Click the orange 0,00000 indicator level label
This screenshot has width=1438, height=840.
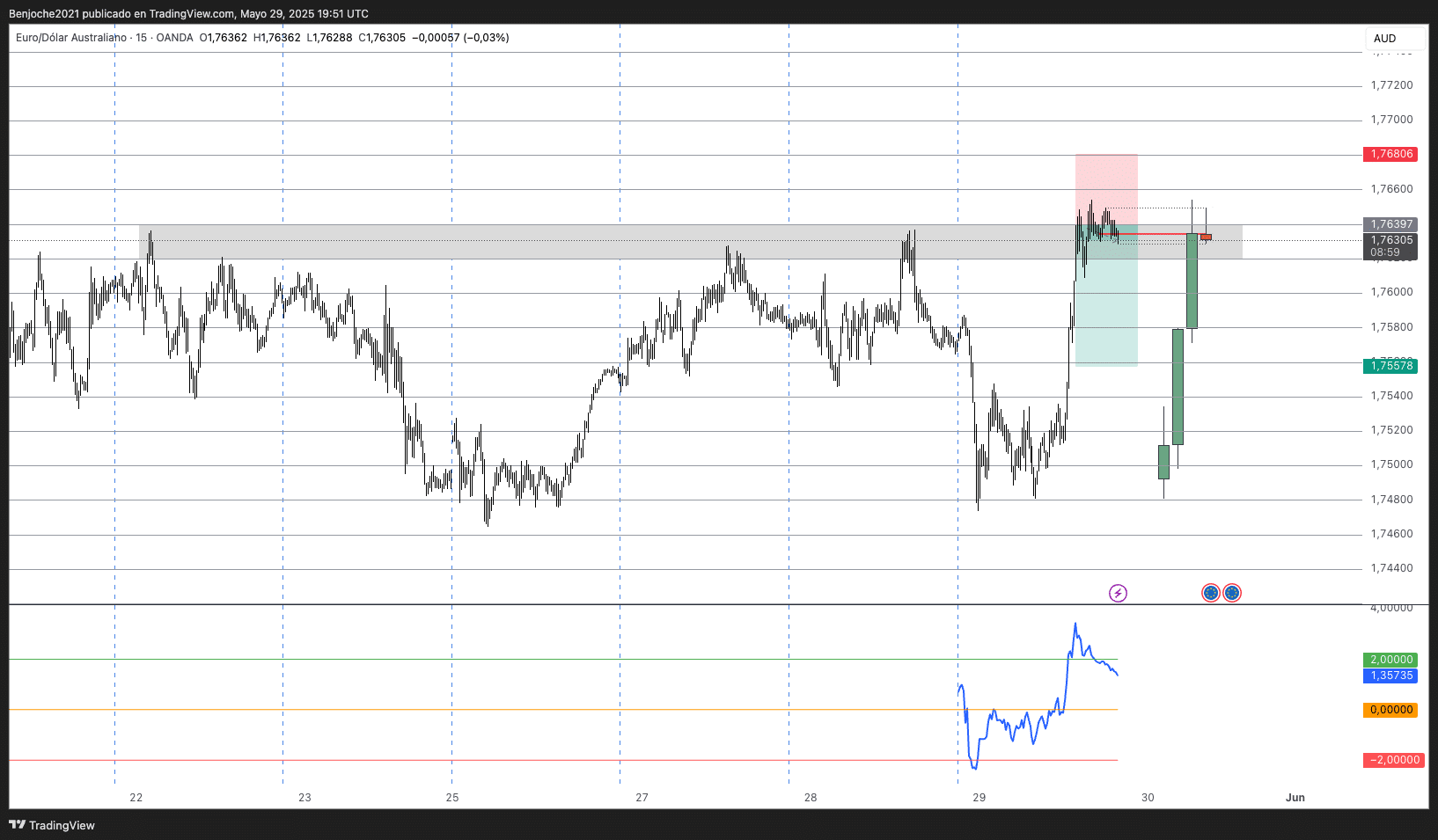1390,710
